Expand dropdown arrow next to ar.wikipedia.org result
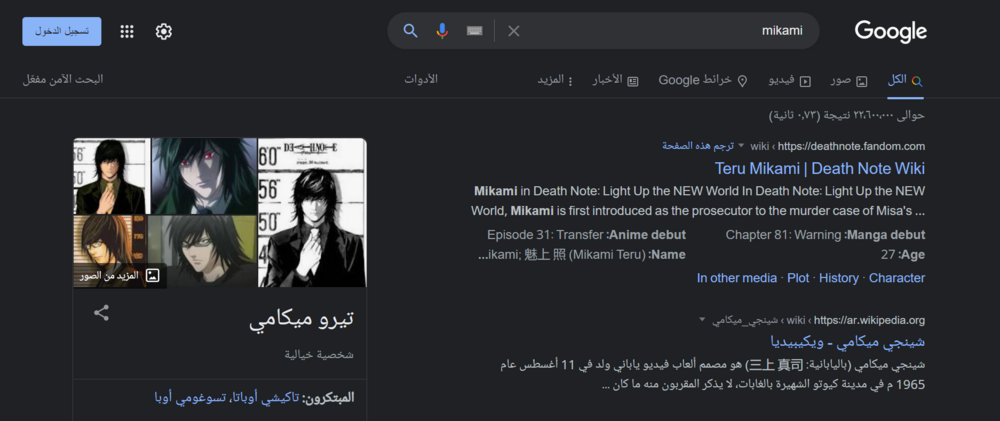 [702, 320]
